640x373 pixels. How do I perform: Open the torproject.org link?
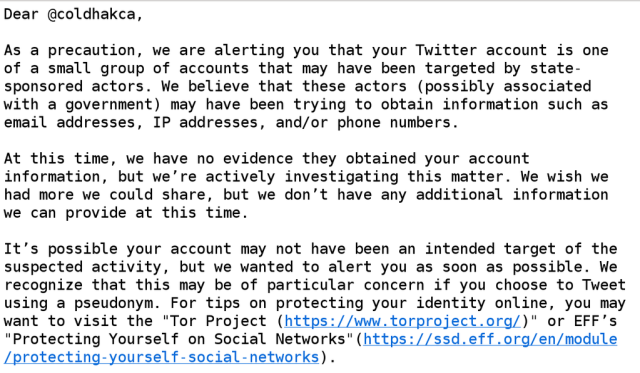click(402, 321)
